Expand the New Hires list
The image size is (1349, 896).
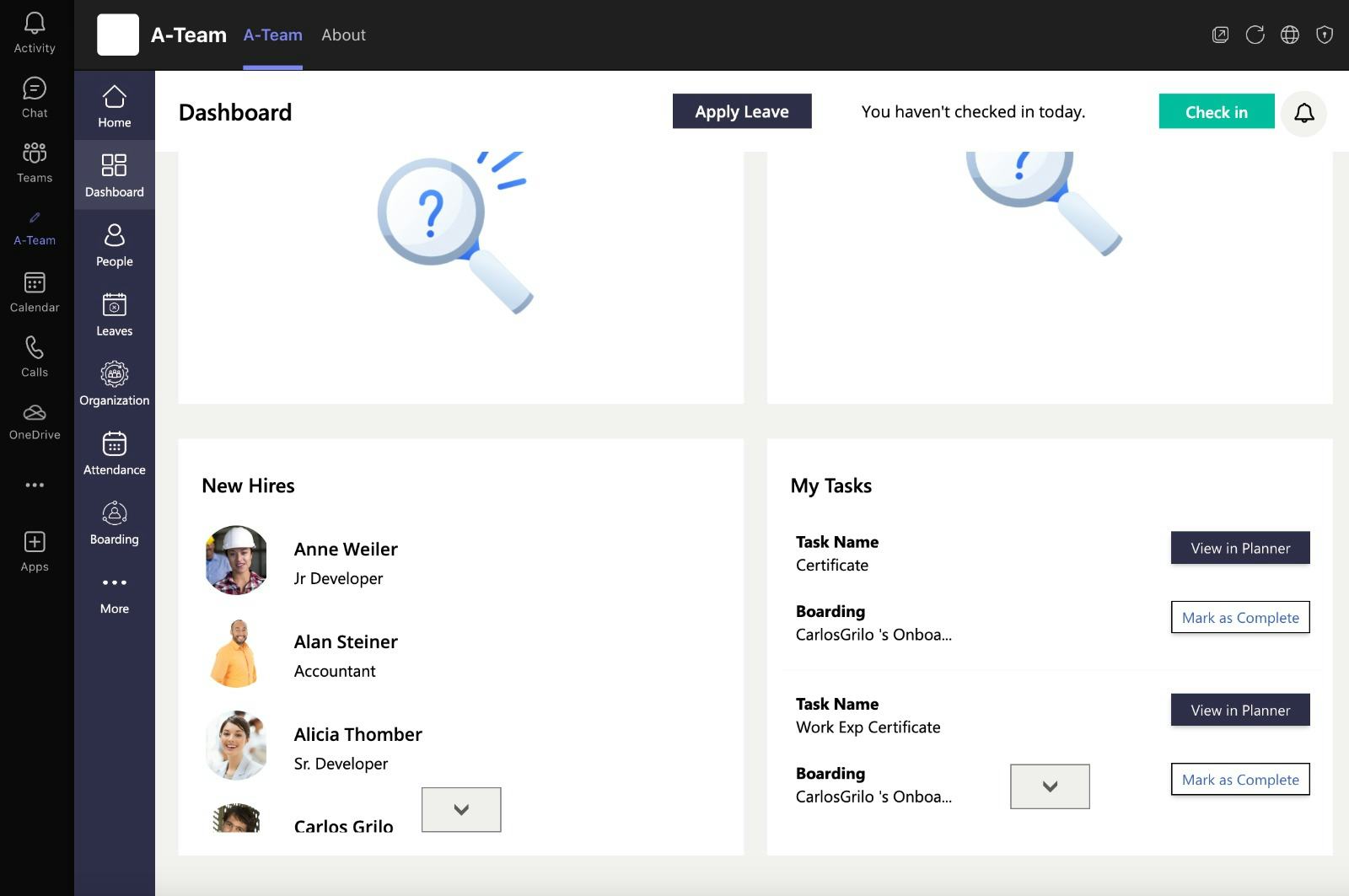[461, 809]
